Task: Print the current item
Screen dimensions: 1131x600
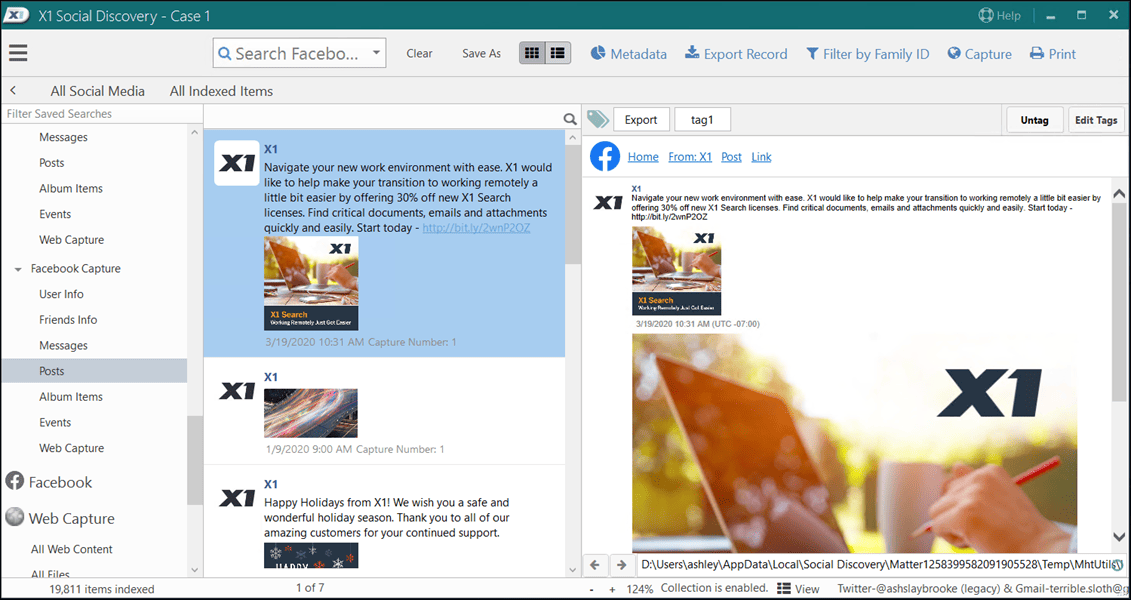Action: pyautogui.click(x=1052, y=54)
